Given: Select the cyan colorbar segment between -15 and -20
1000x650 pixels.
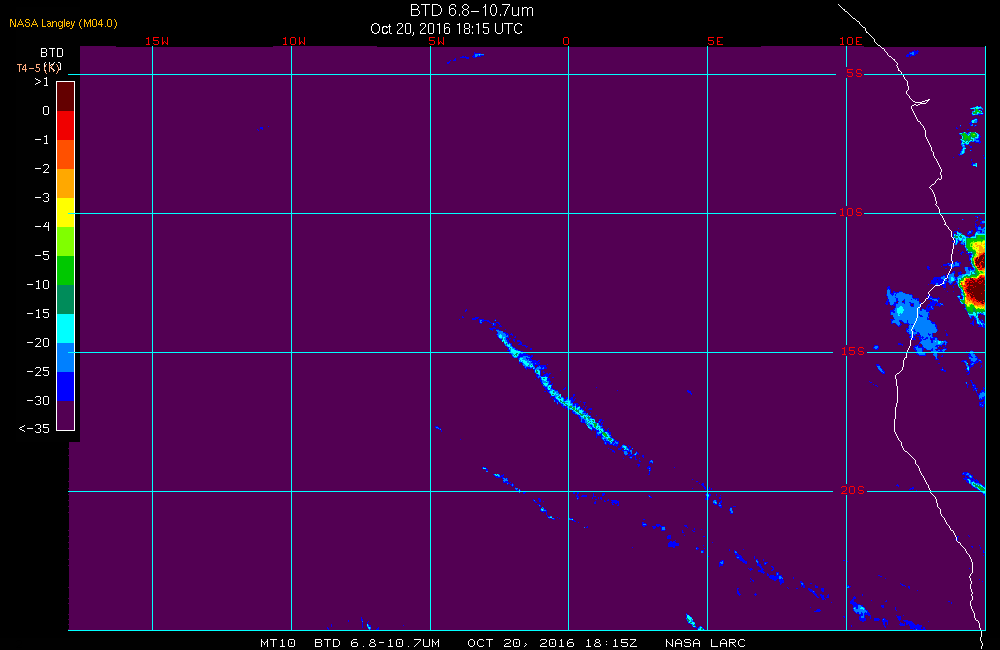Looking at the screenshot, I should (66, 329).
